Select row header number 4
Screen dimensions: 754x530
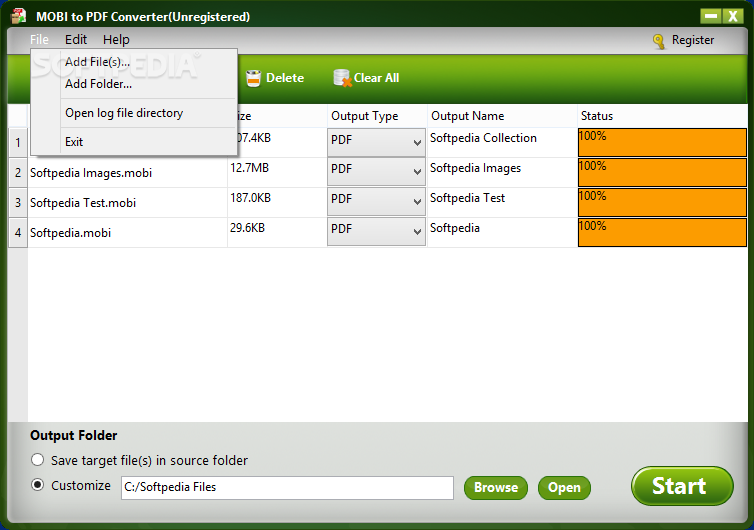pos(18,233)
